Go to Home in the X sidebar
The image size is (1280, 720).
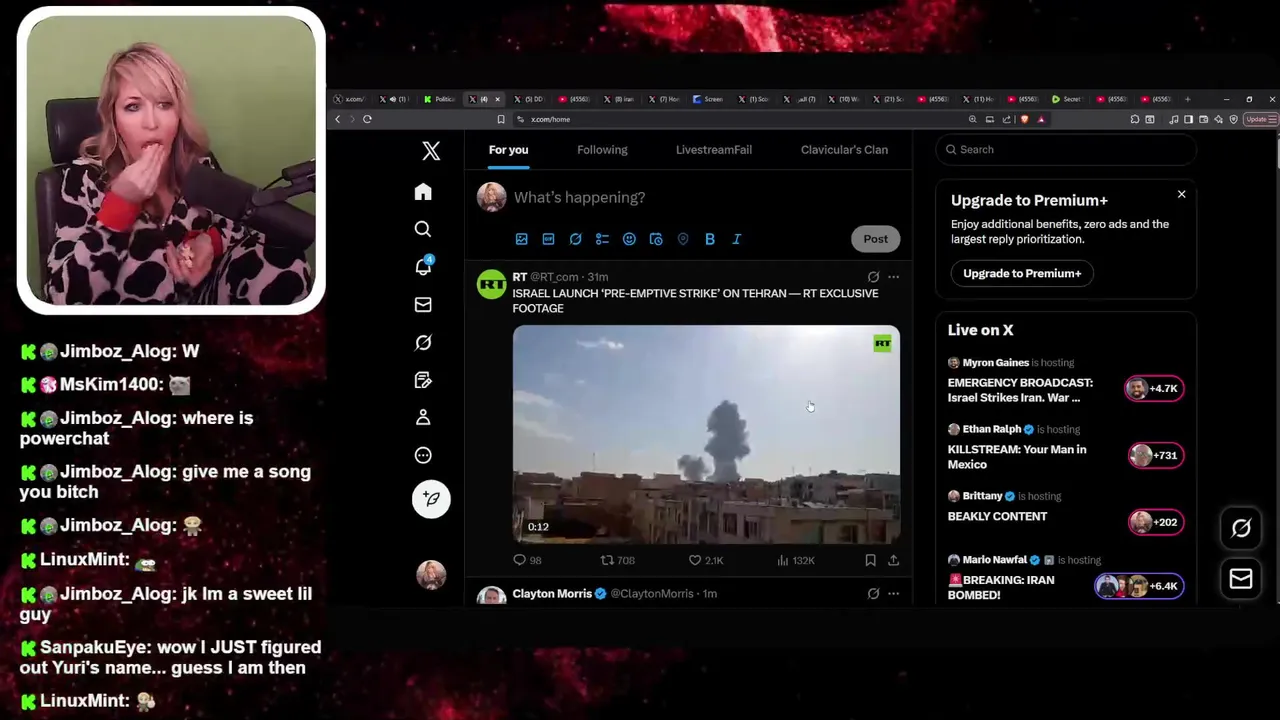[x=423, y=192]
